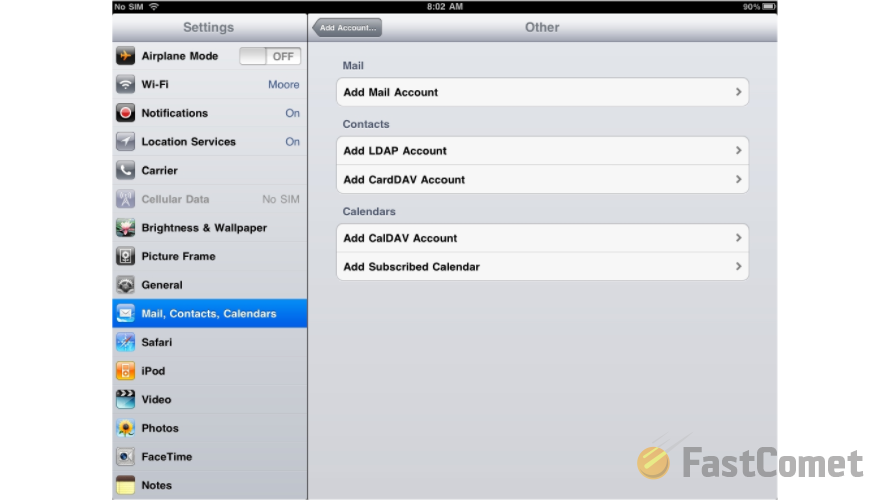The height and width of the screenshot is (500, 889).
Task: Tap the Wi-Fi icon in the sidebar
Action: (125, 85)
